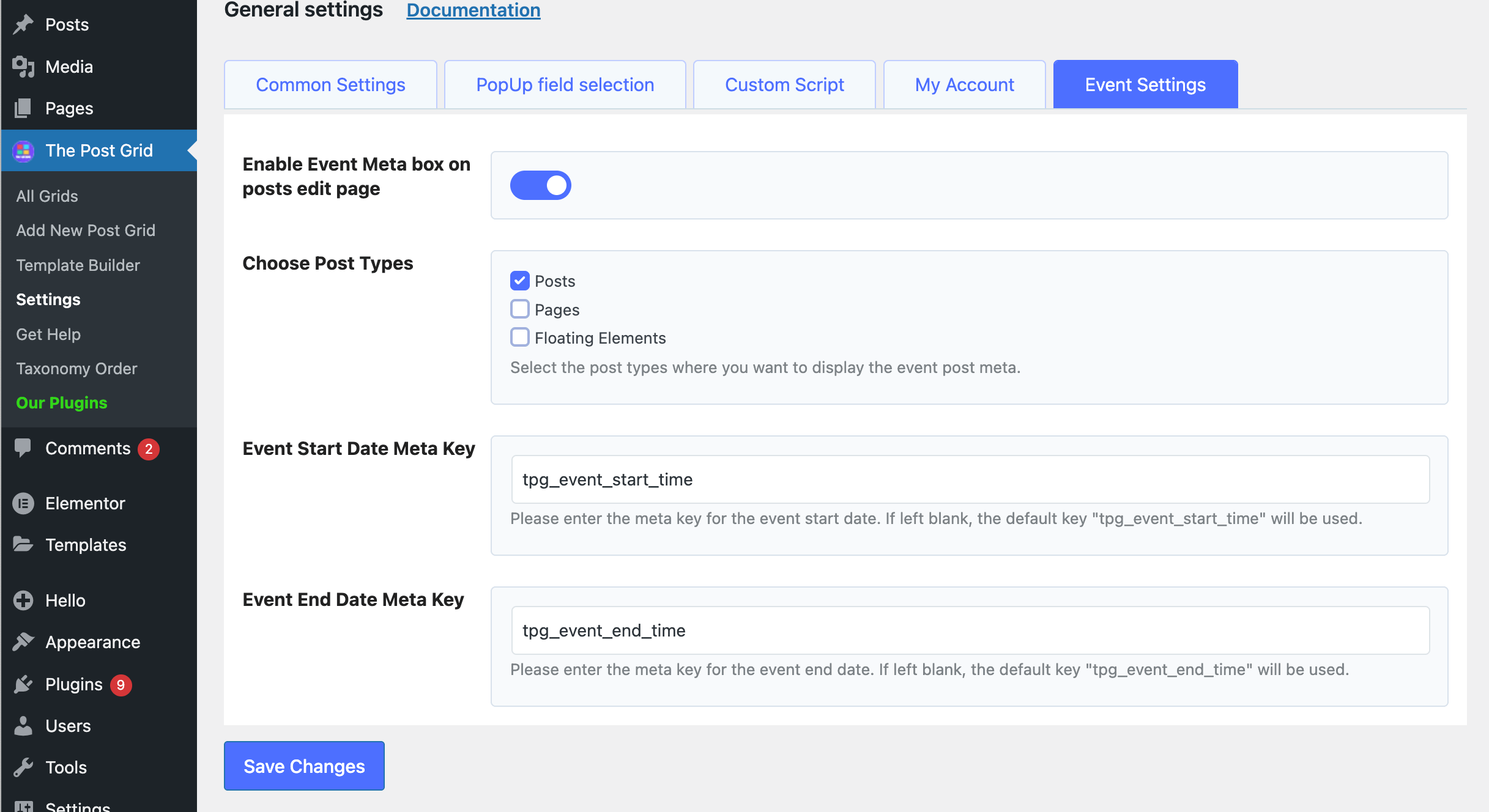Switch to My Account tab

[x=964, y=84]
